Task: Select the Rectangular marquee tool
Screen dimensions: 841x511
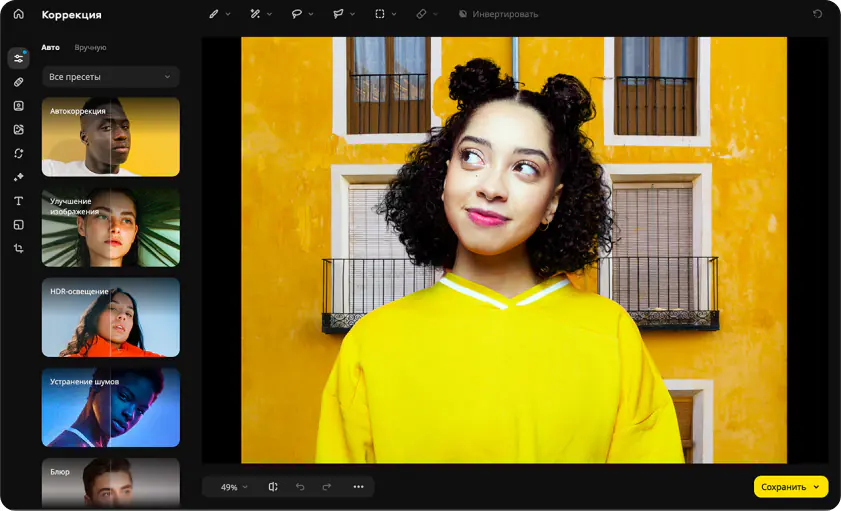Action: tap(380, 14)
